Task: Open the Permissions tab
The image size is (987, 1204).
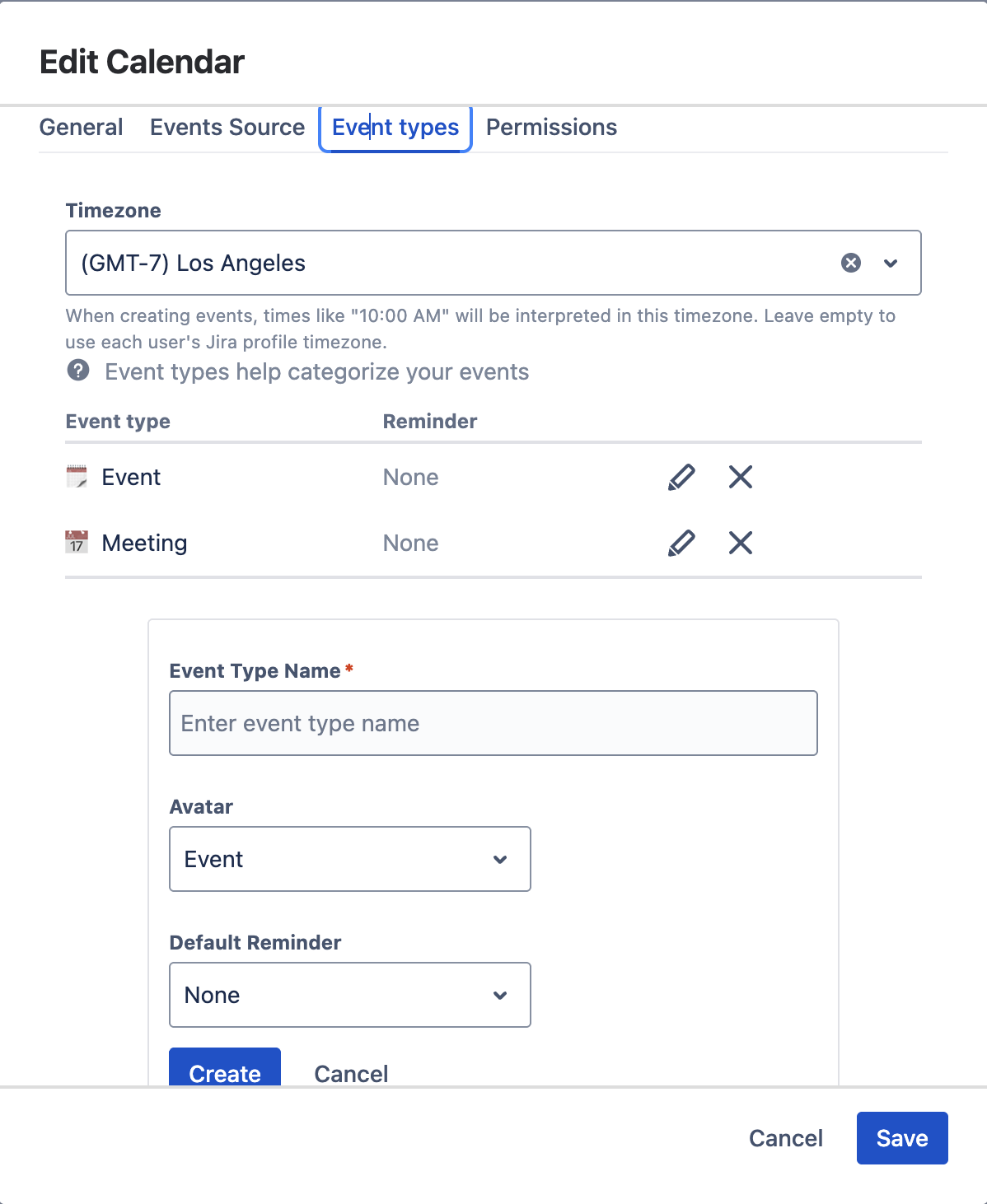Action: (550, 128)
